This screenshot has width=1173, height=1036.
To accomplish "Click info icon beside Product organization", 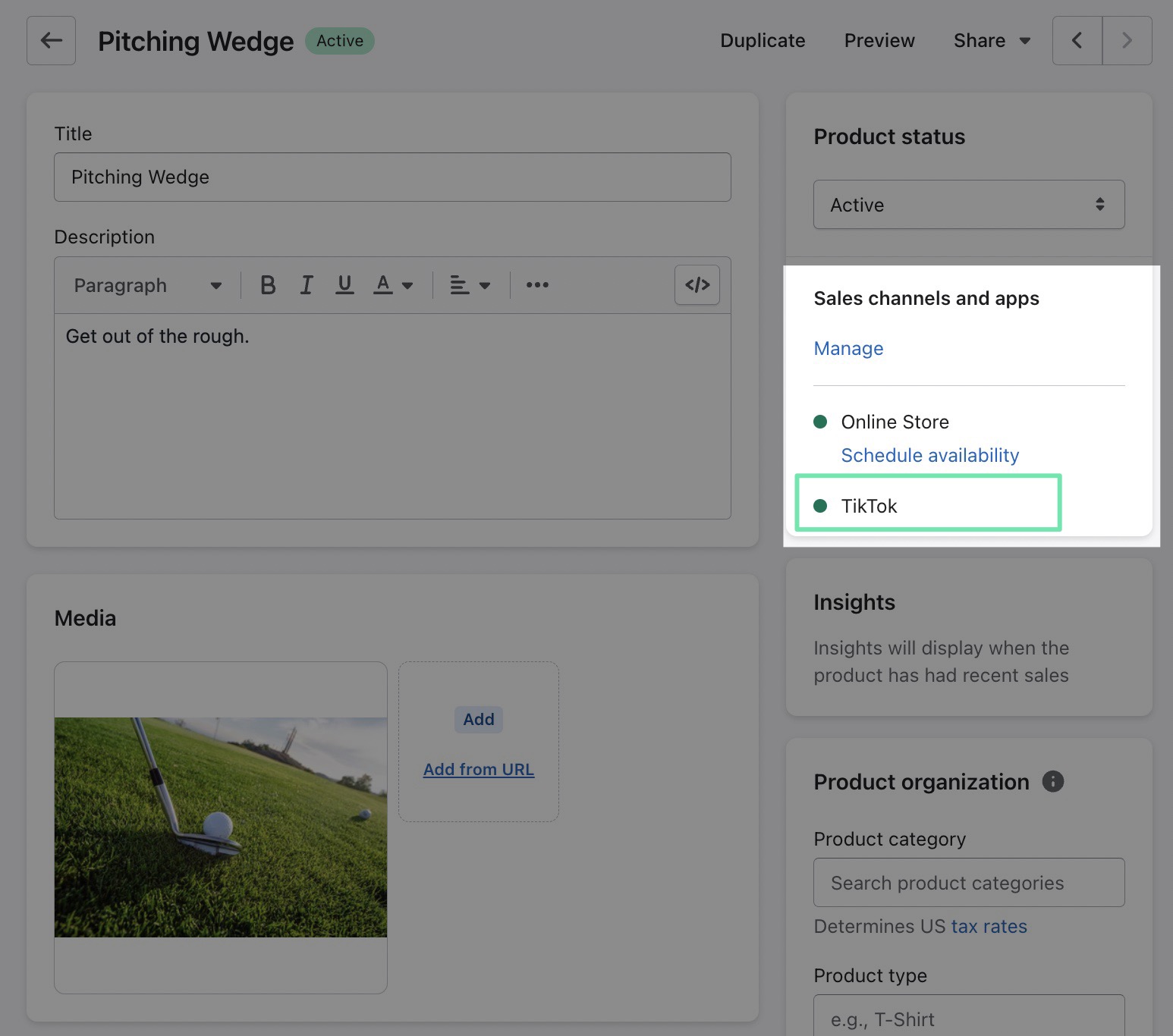I will click(x=1052, y=781).
